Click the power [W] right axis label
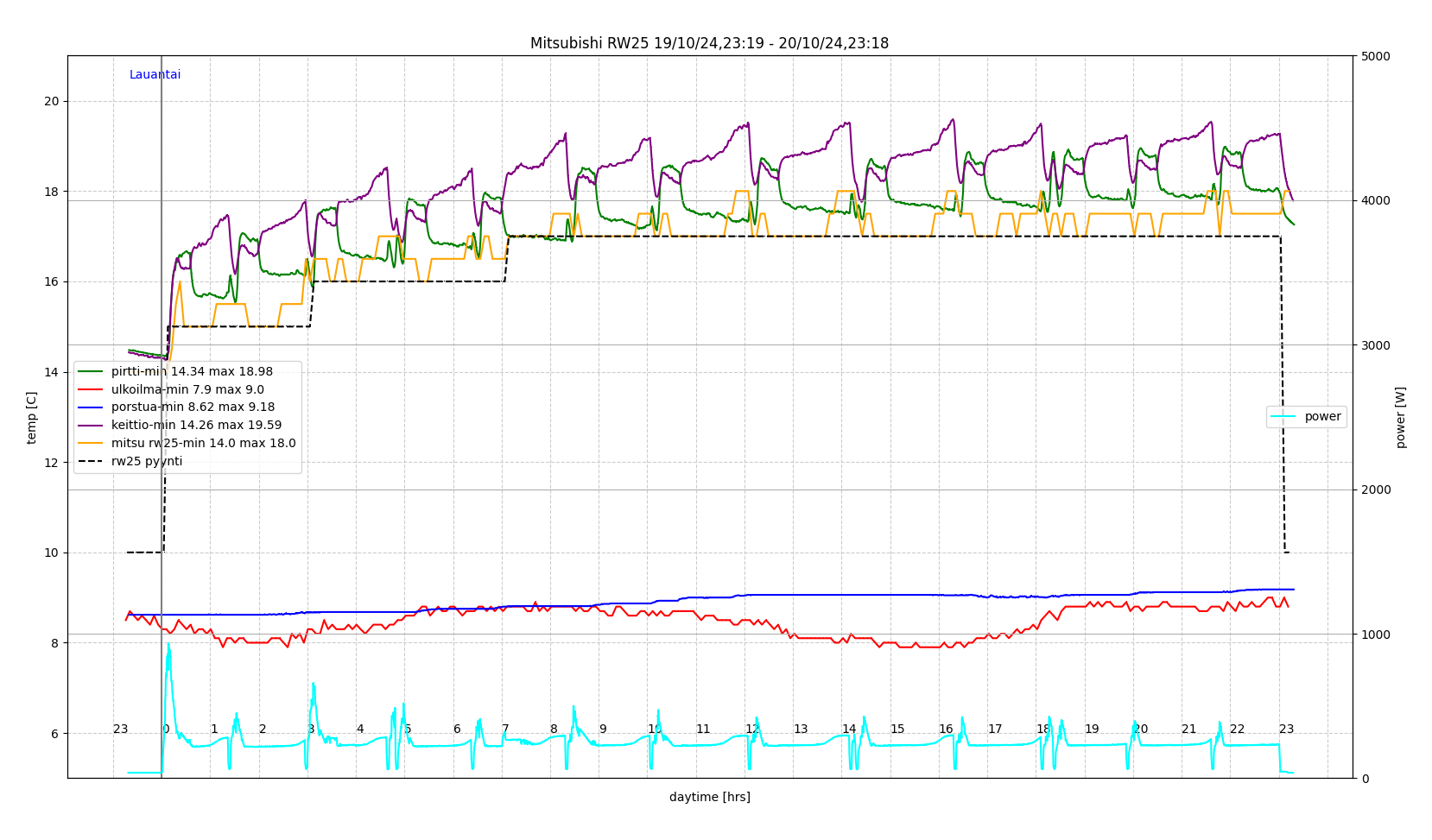 click(1401, 417)
